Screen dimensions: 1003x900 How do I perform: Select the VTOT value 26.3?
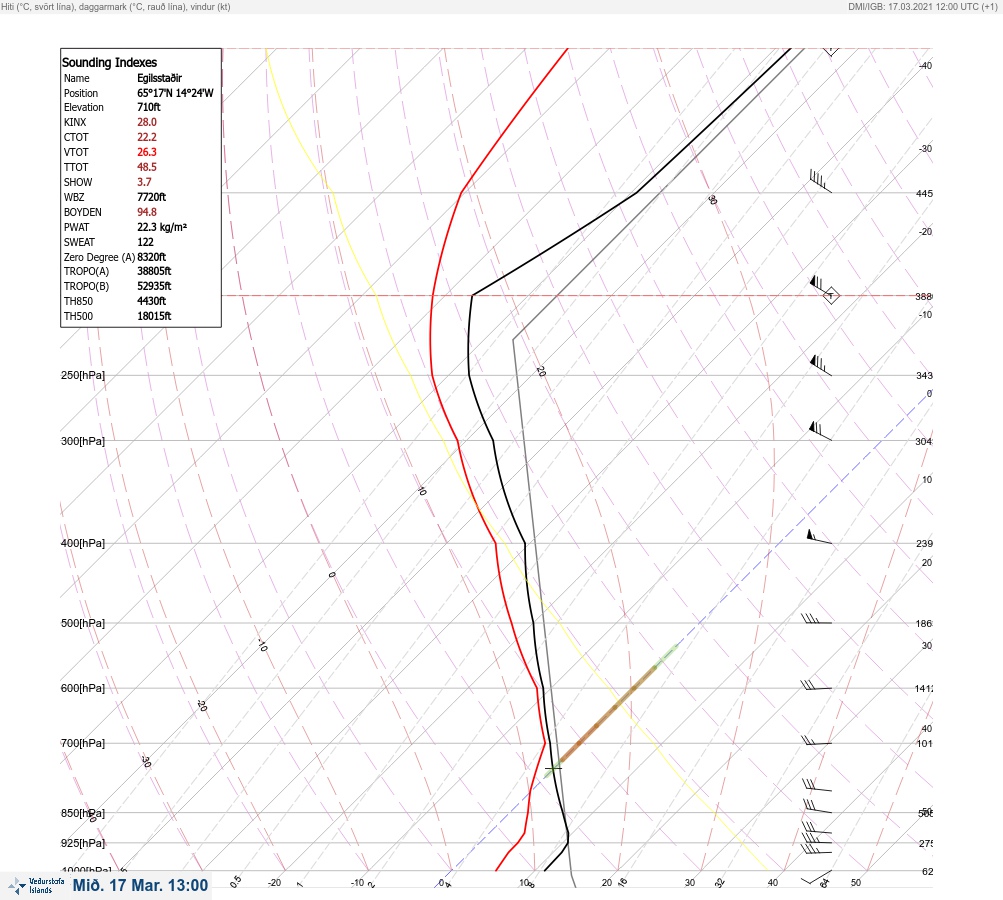click(147, 152)
